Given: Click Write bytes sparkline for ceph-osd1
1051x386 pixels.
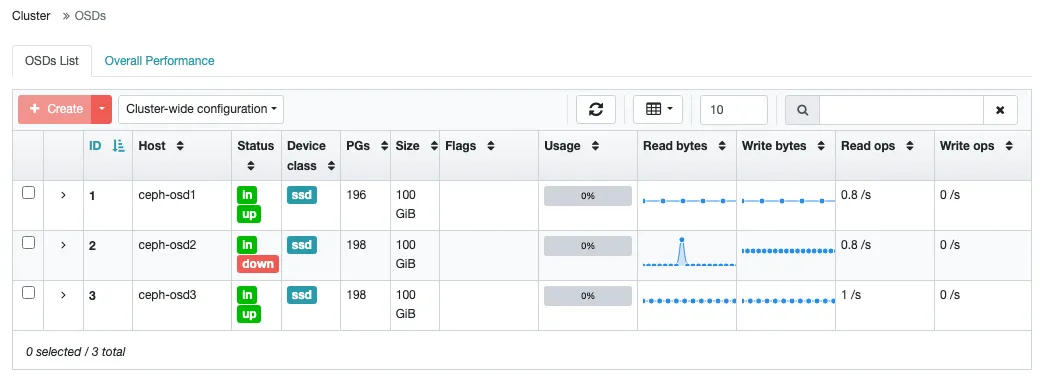Looking at the screenshot, I should (x=788, y=200).
